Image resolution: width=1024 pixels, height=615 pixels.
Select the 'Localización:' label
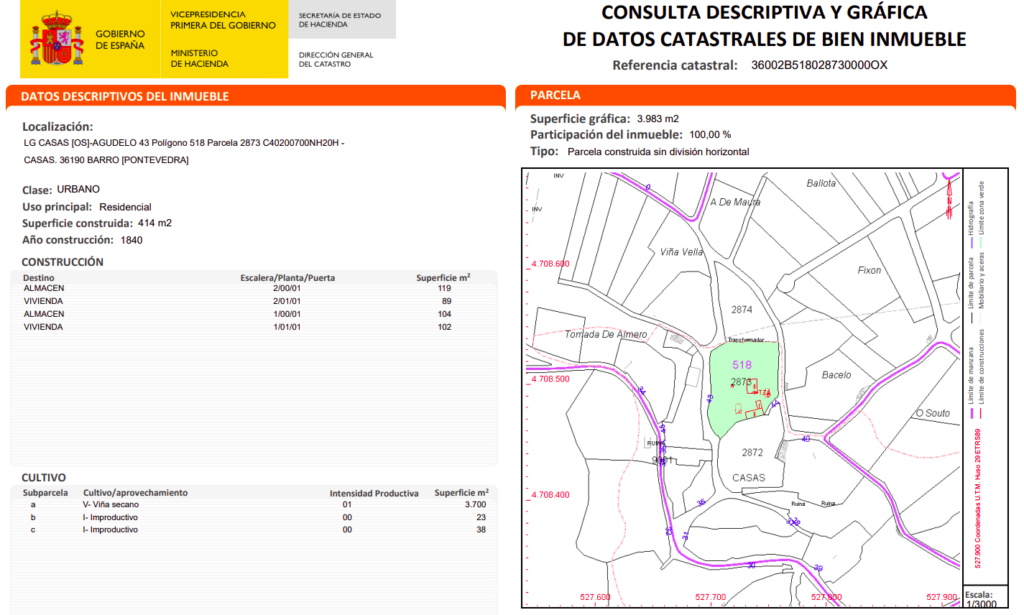coord(57,127)
